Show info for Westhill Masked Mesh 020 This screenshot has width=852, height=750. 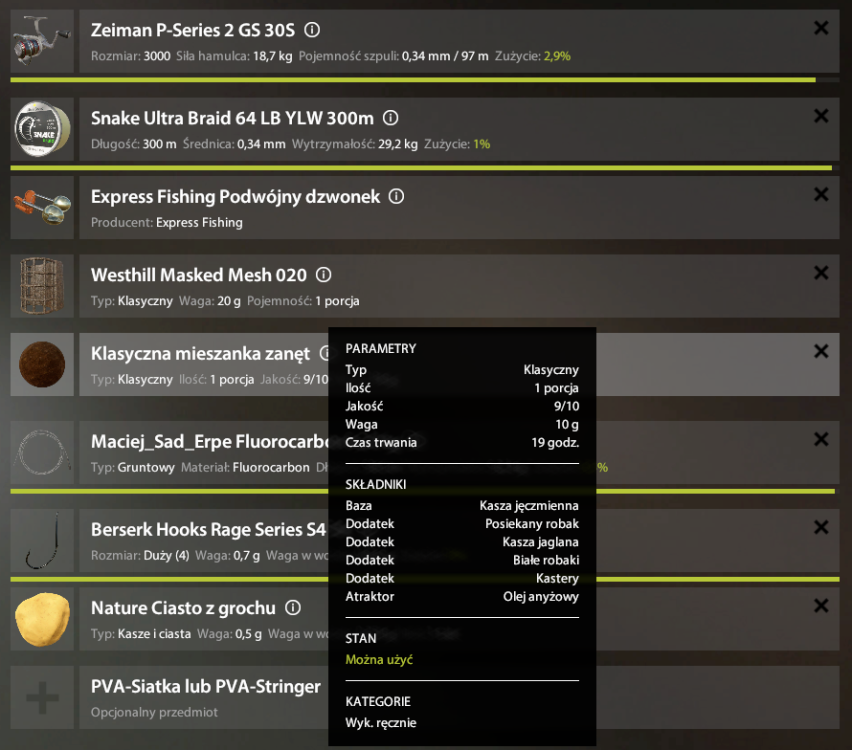click(x=324, y=274)
